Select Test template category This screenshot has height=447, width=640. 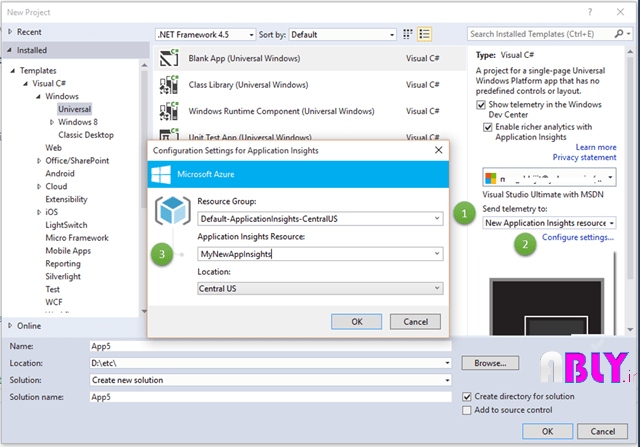point(52,289)
